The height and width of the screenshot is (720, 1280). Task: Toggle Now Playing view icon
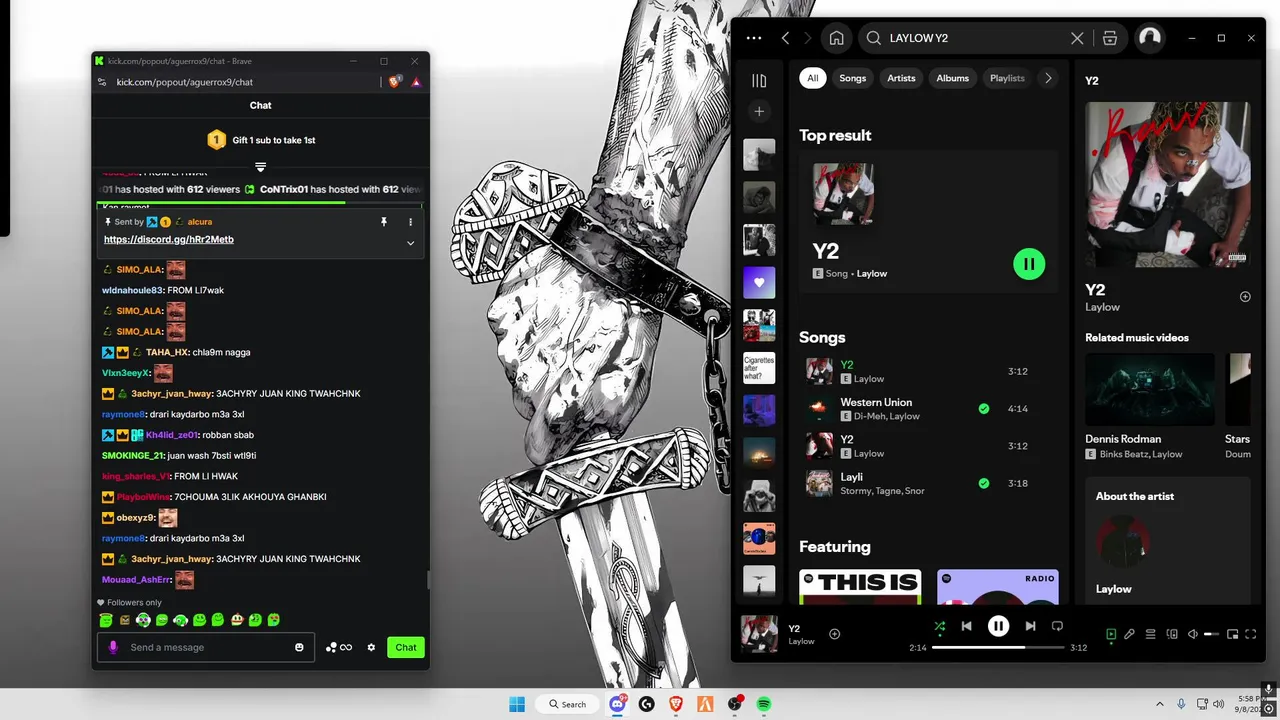point(1111,634)
